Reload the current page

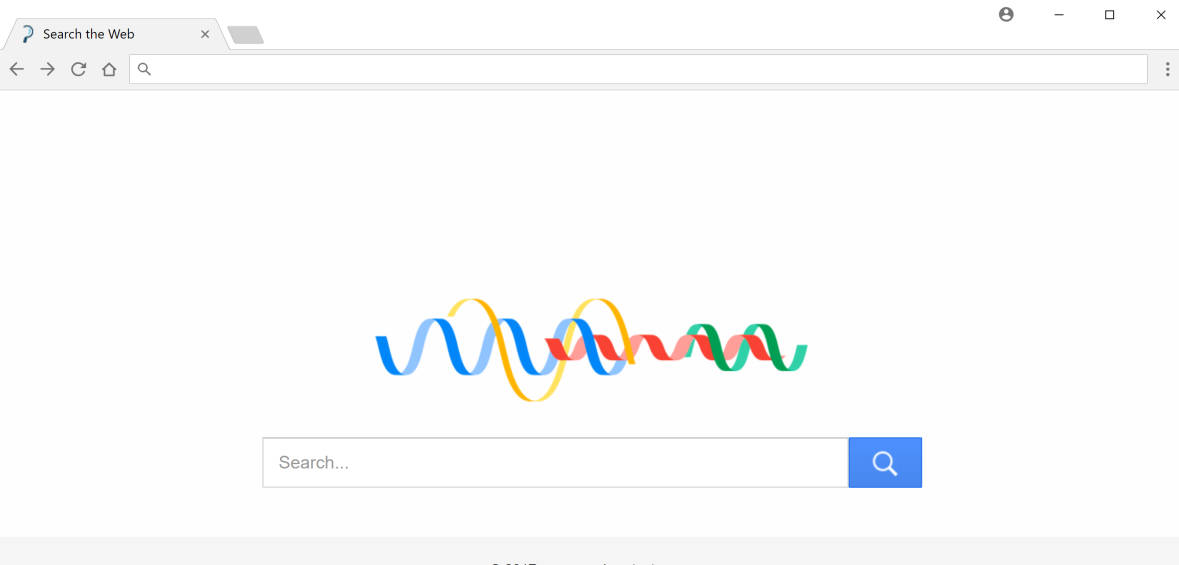click(x=78, y=69)
